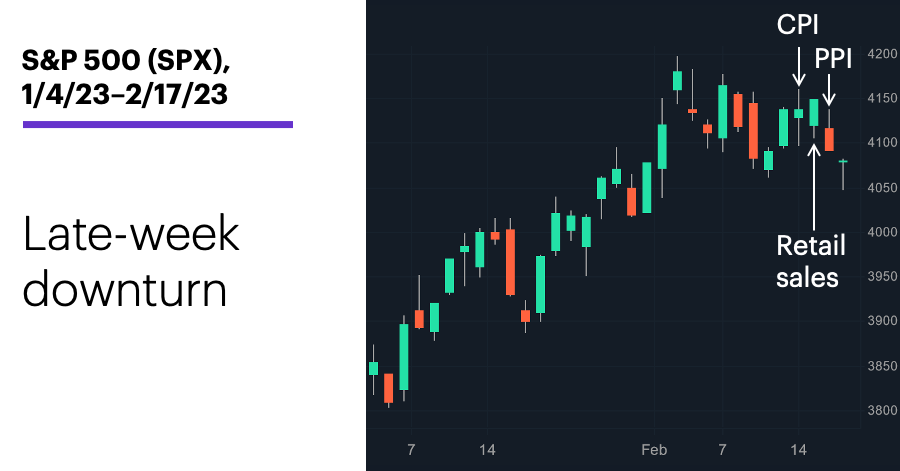900x471 pixels.
Task: Click the purple underline bar
Action: coord(158,124)
